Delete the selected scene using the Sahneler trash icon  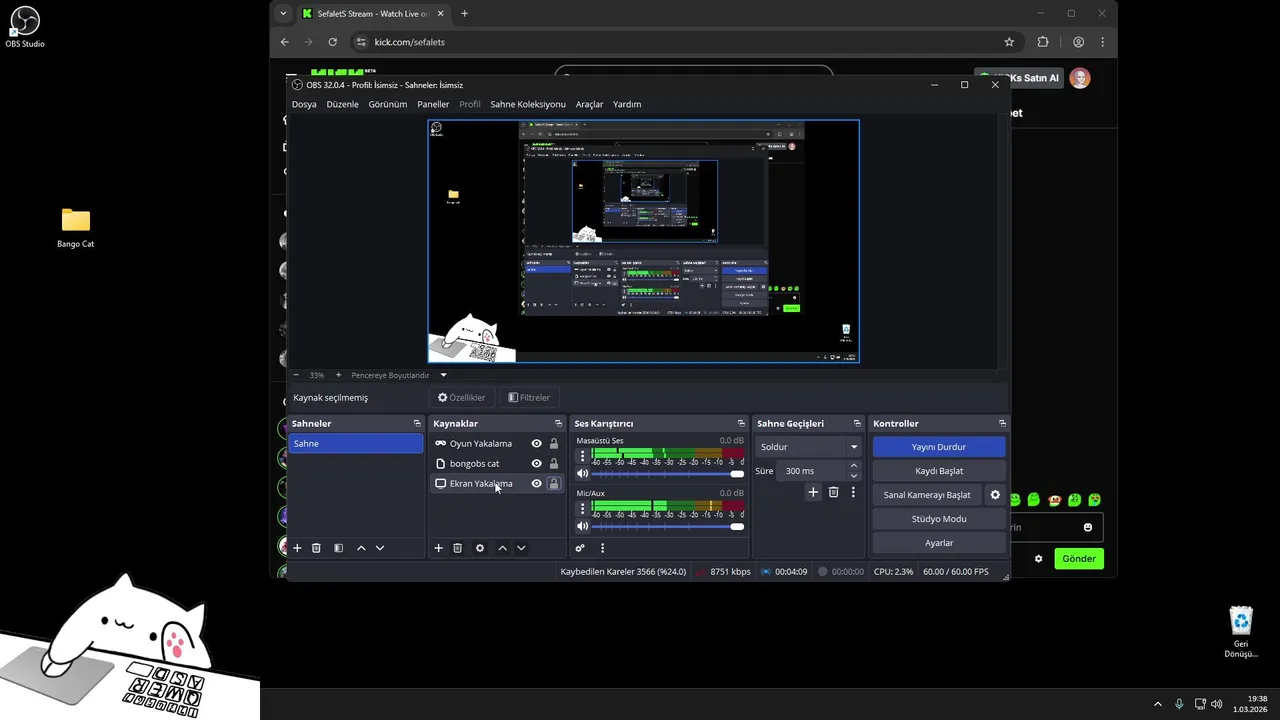pyautogui.click(x=316, y=548)
